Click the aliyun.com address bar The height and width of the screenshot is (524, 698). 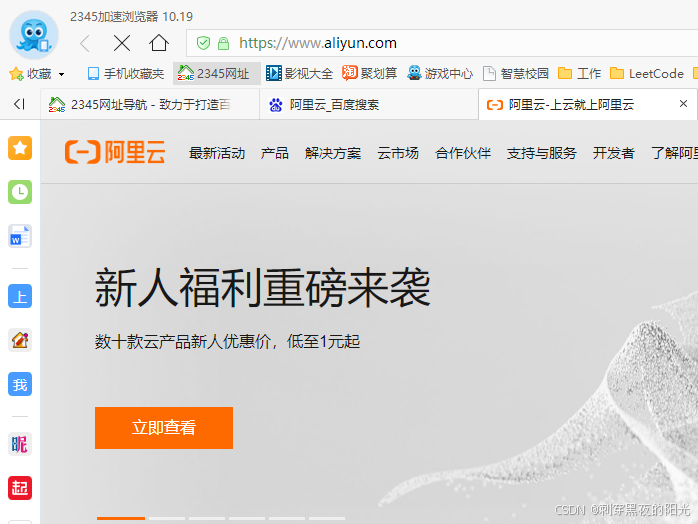(x=442, y=43)
